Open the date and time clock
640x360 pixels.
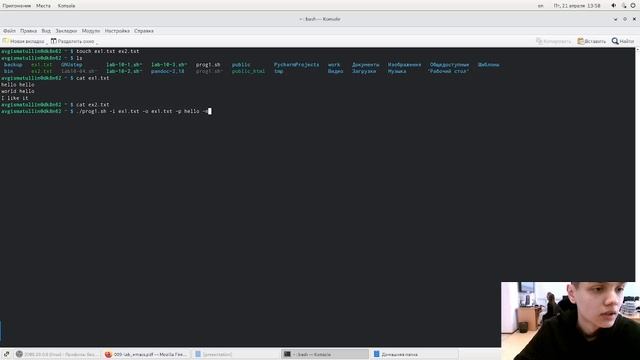pos(577,6)
